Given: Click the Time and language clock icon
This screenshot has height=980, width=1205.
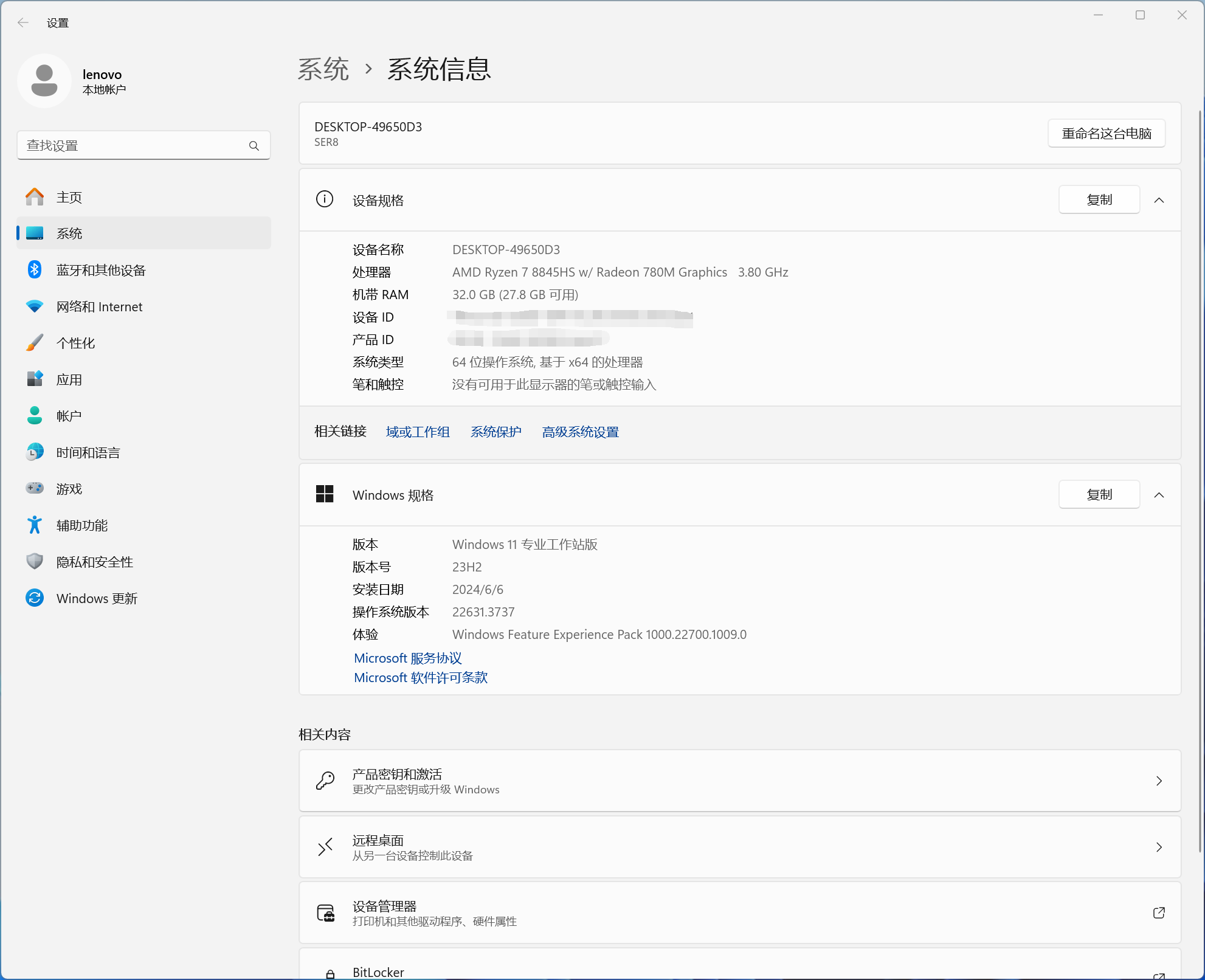Looking at the screenshot, I should 35,452.
